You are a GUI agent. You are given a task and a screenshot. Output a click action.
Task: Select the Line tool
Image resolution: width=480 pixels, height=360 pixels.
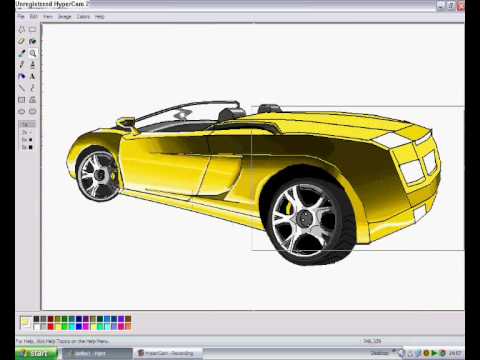pos(22,88)
